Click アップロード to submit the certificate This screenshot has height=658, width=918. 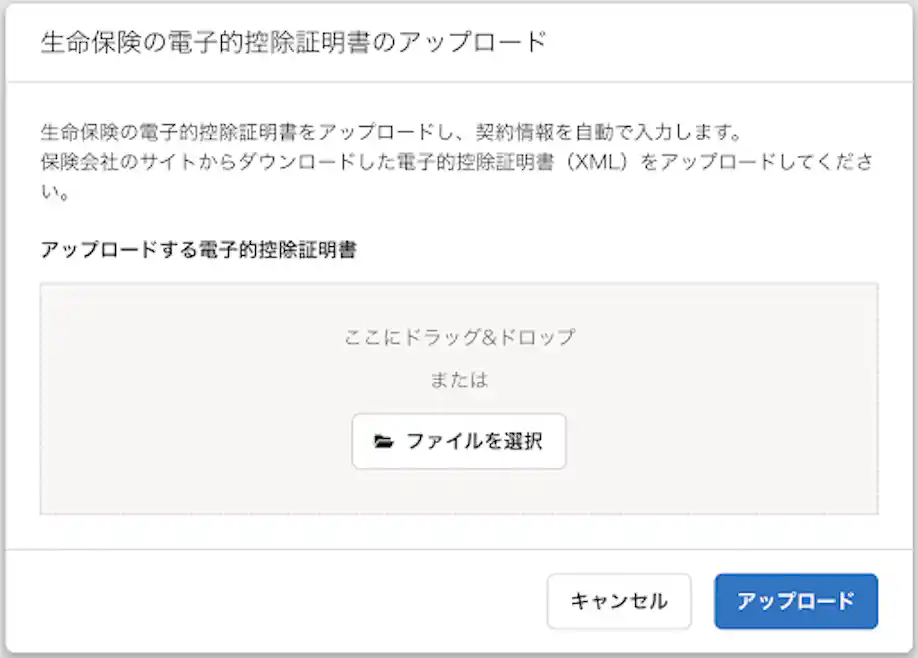coord(795,601)
